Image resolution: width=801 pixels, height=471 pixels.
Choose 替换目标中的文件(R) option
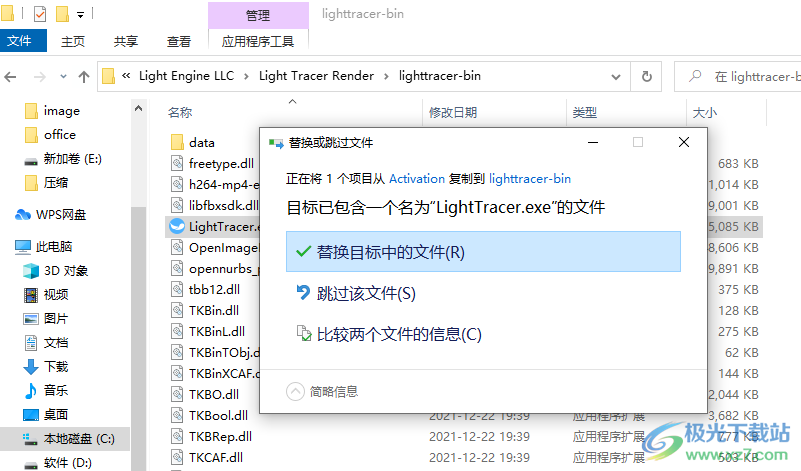pyautogui.click(x=483, y=251)
